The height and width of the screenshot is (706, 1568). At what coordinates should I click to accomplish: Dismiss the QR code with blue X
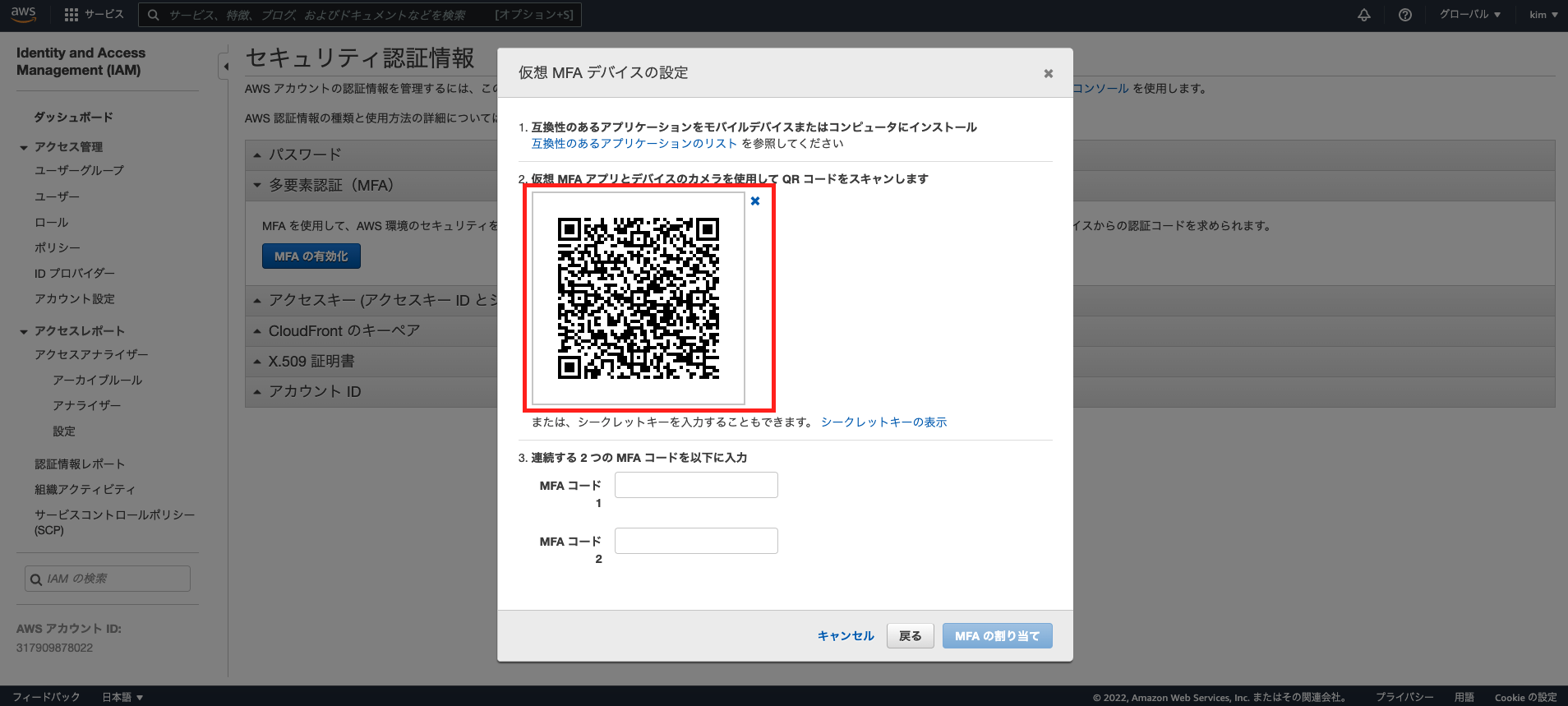pos(755,201)
